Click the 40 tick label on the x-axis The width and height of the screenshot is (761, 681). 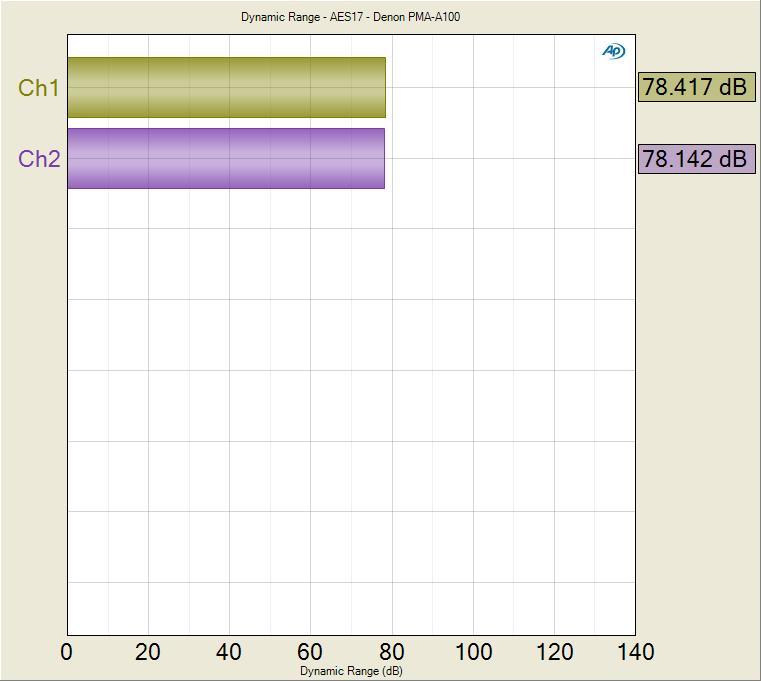tap(229, 652)
